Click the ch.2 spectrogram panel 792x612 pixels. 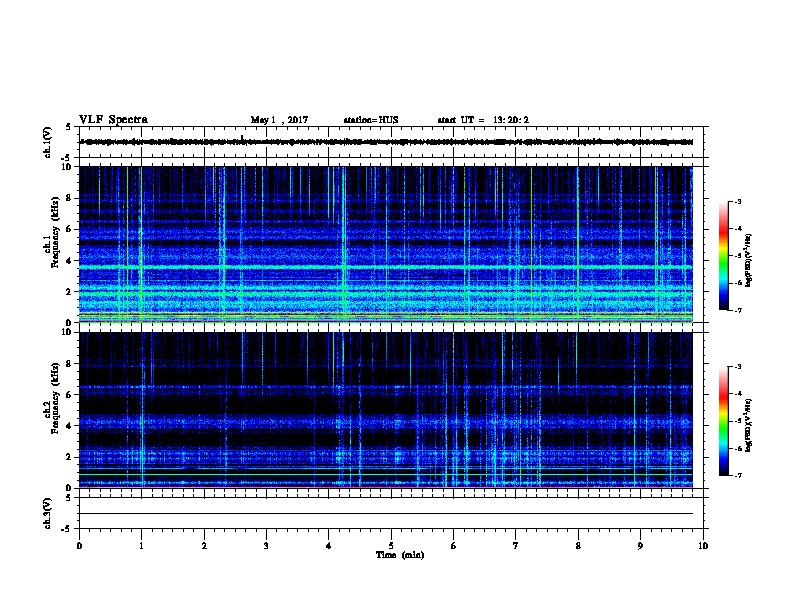[x=386, y=410]
